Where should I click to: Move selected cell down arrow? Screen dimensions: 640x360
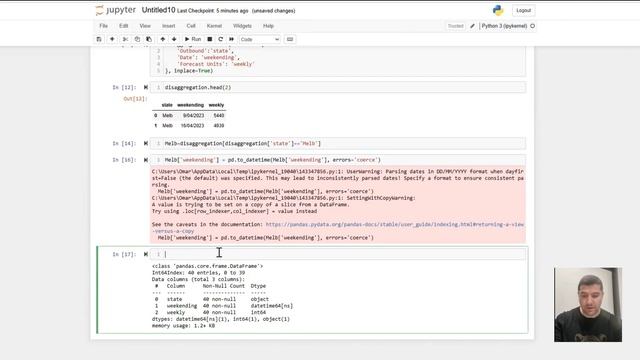pyautogui.click(x=174, y=39)
